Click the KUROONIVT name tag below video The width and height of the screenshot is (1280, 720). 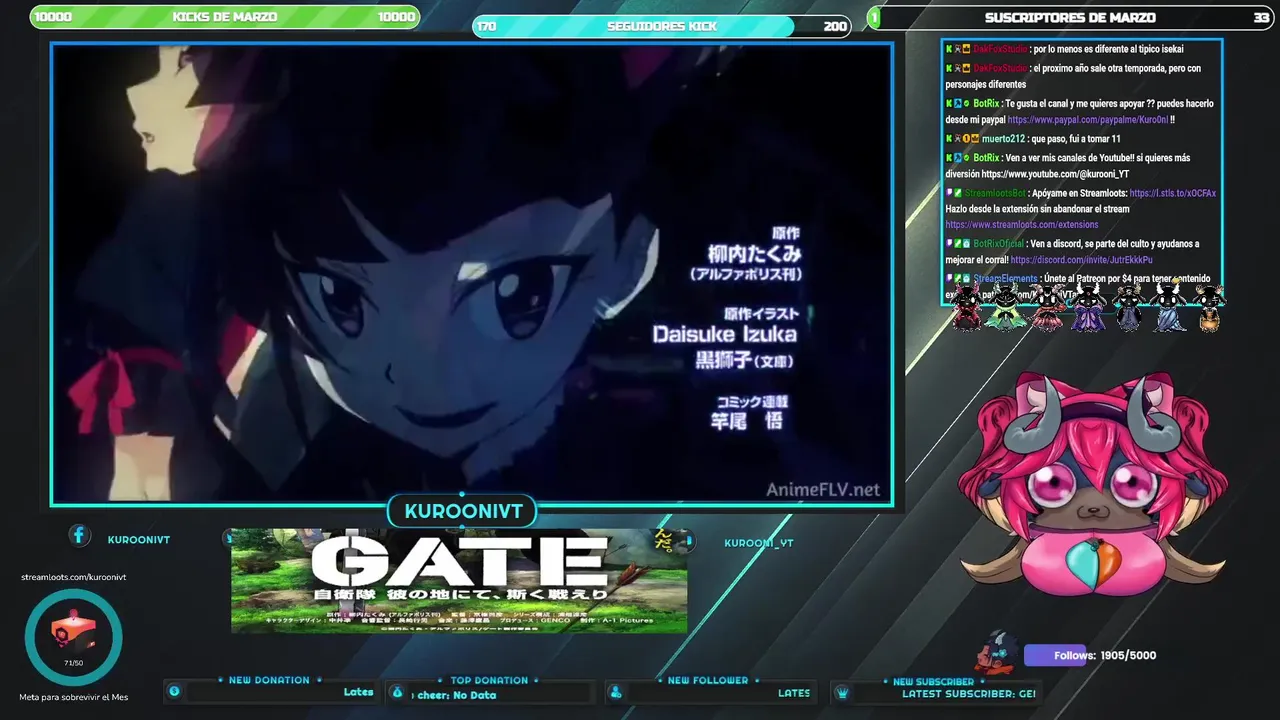(x=463, y=512)
